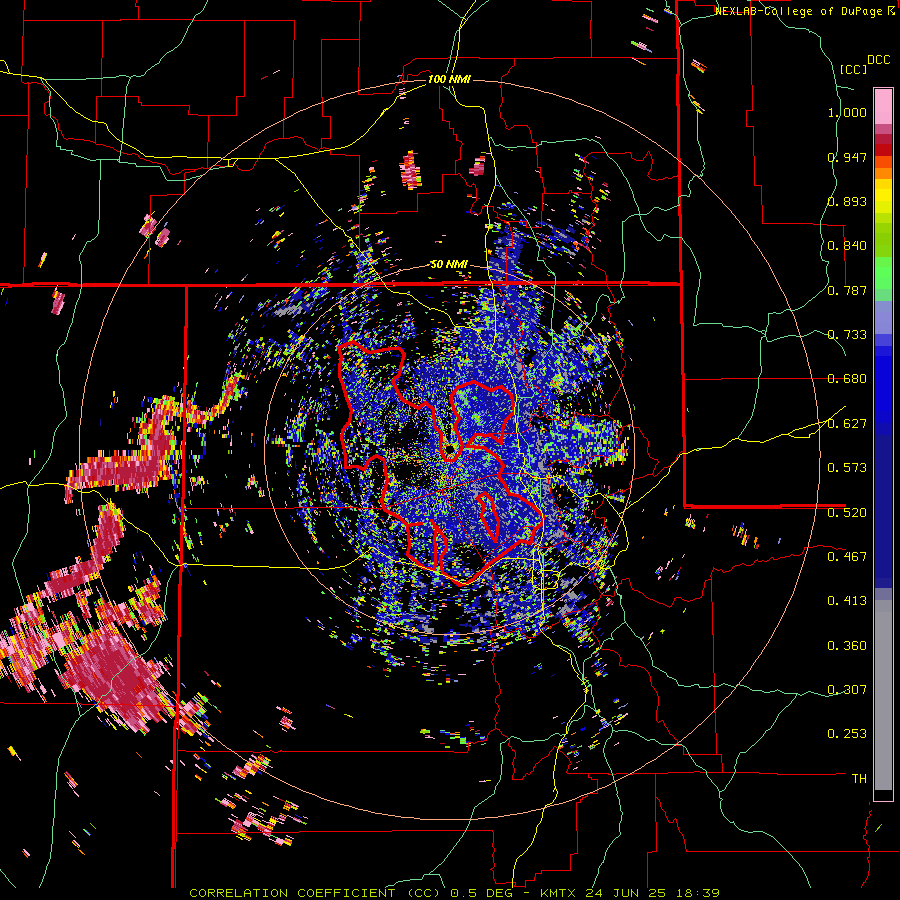Click the 100 NMI range ring label
This screenshot has width=900, height=900.
[x=449, y=79]
